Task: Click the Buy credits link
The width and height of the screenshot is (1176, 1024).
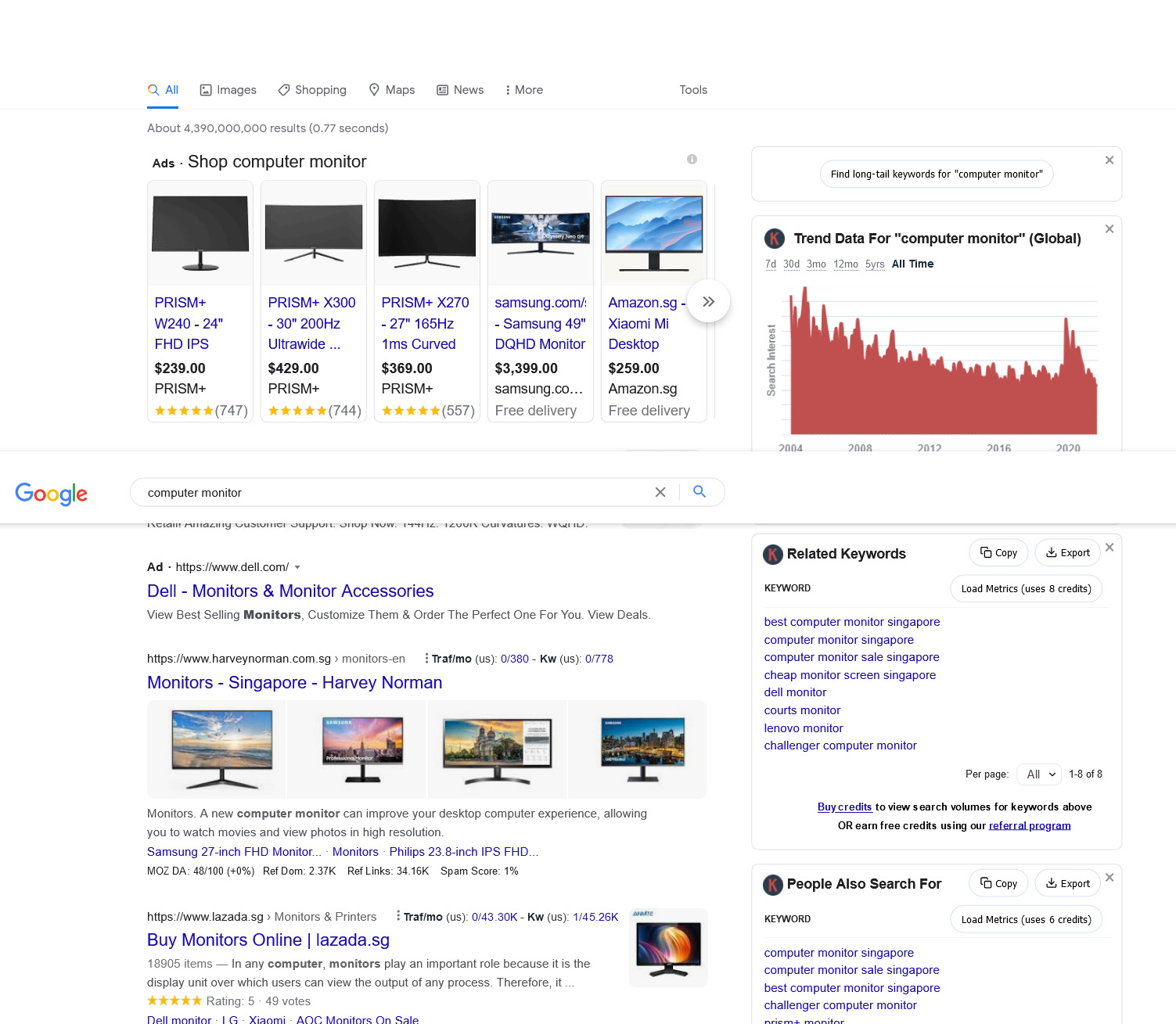Action: (x=844, y=807)
